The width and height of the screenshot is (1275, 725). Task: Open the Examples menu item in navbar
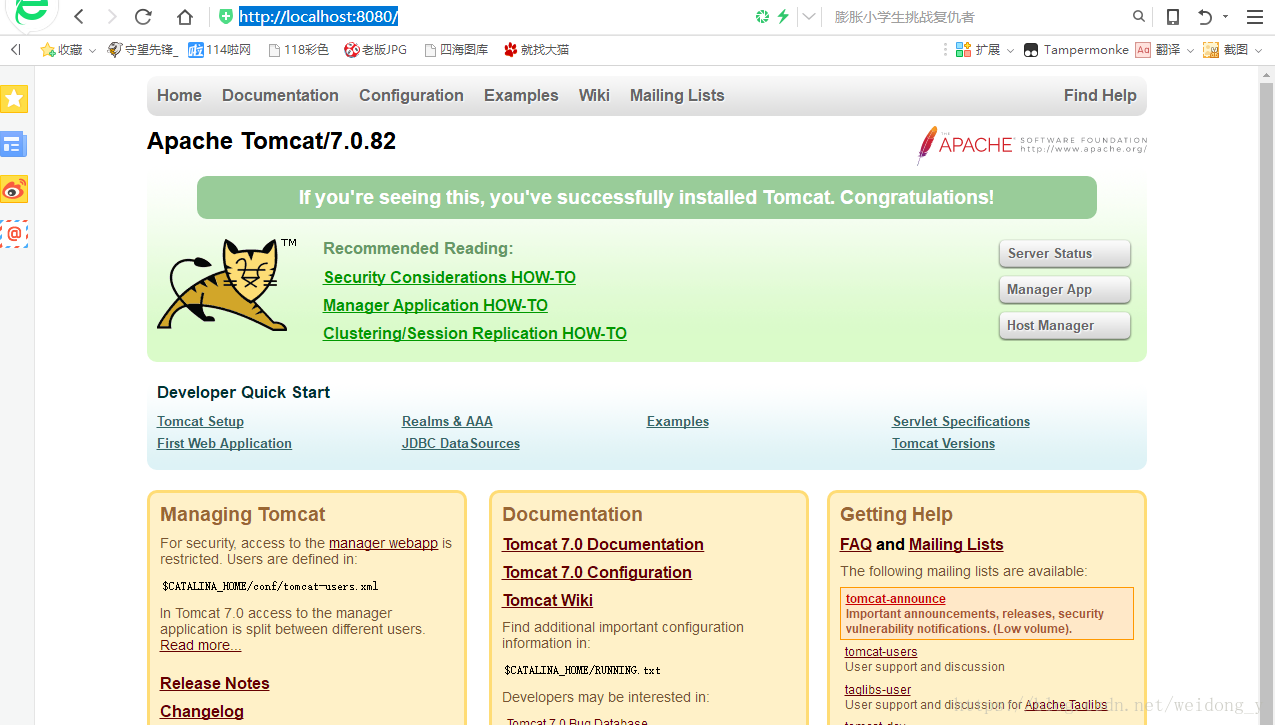pyautogui.click(x=521, y=95)
